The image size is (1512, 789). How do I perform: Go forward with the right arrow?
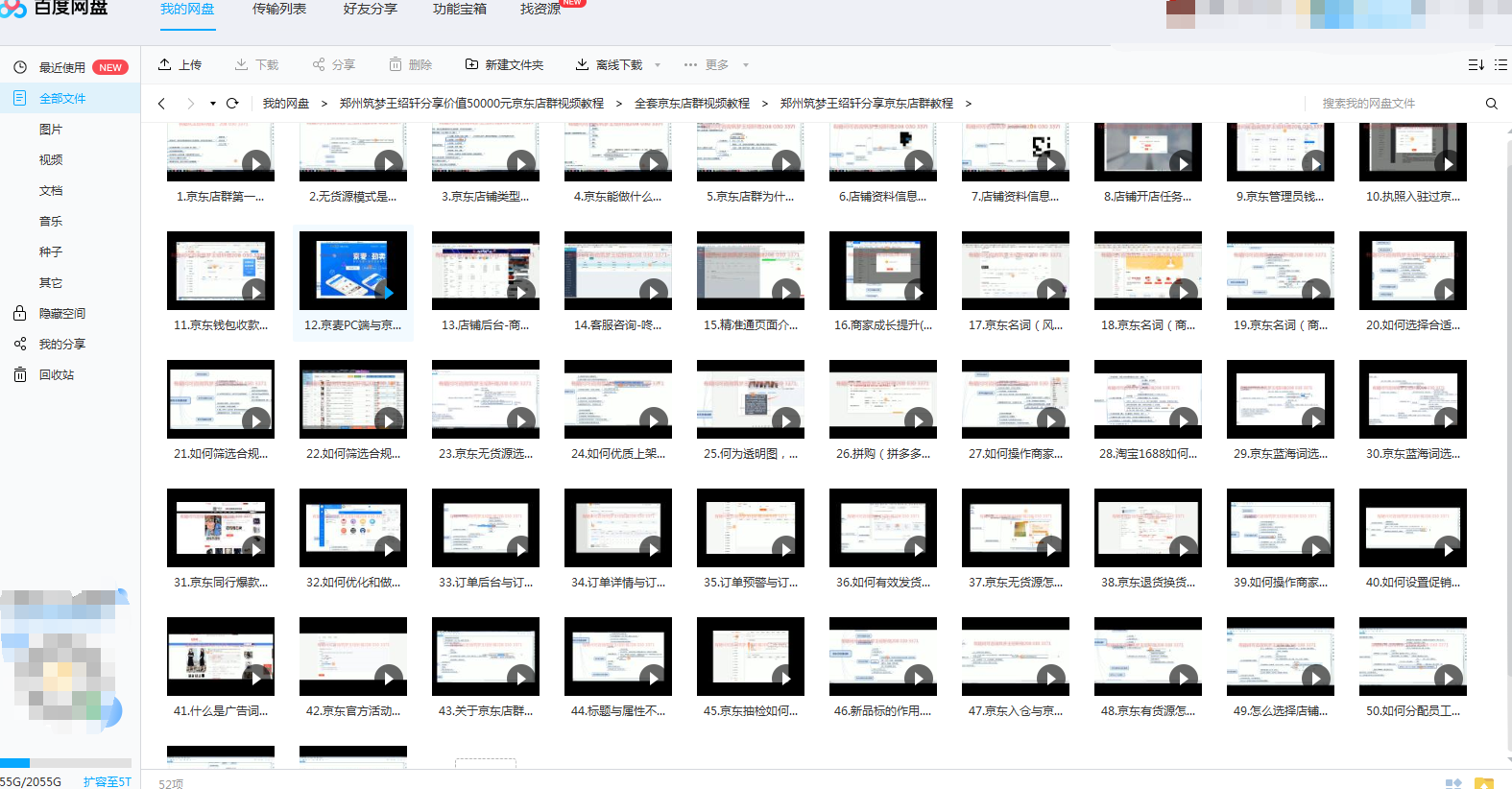pos(190,104)
